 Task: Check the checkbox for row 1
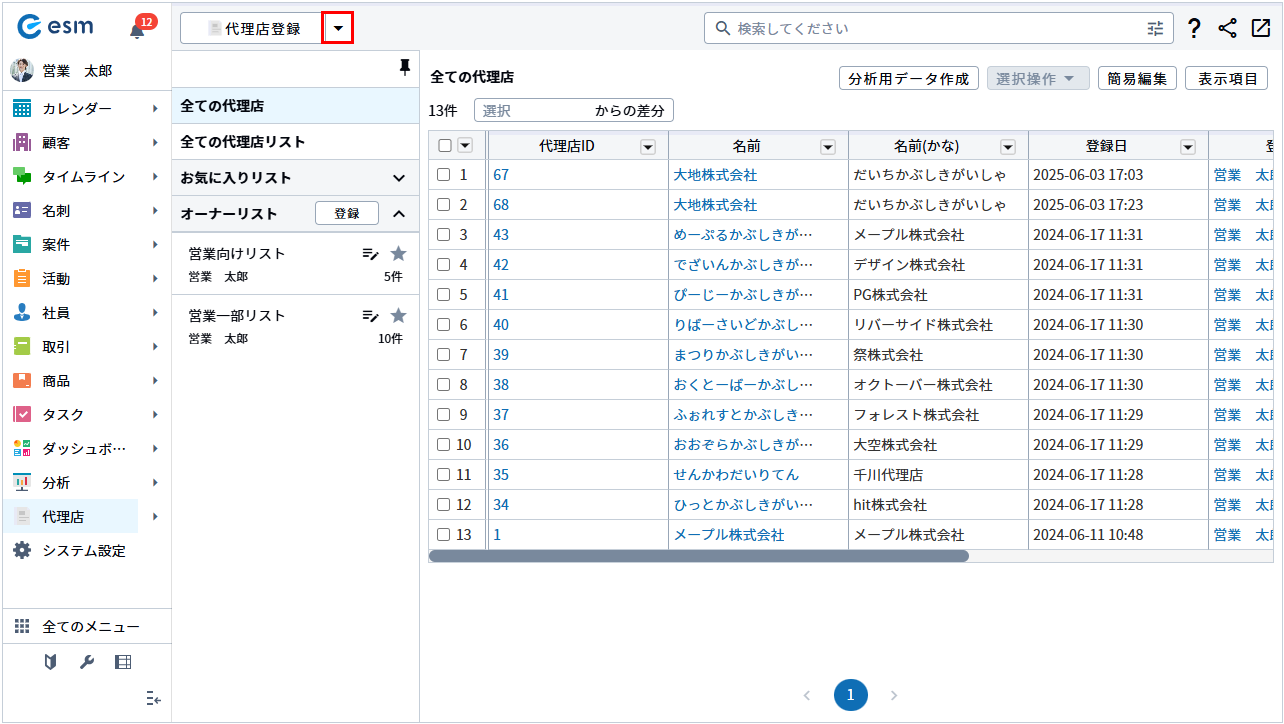pyautogui.click(x=444, y=175)
